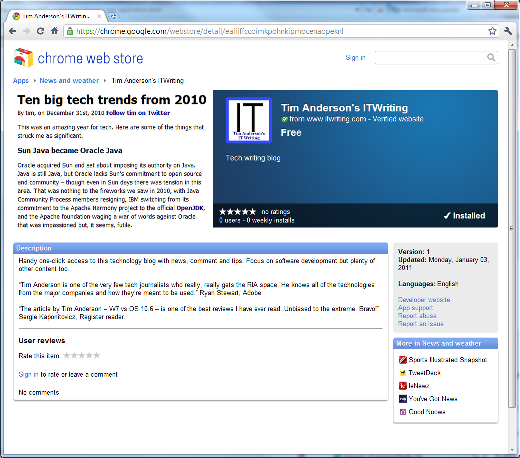Viewport: 520px width, 458px height.
Task: Open the wrench settings menu
Action: point(508,31)
